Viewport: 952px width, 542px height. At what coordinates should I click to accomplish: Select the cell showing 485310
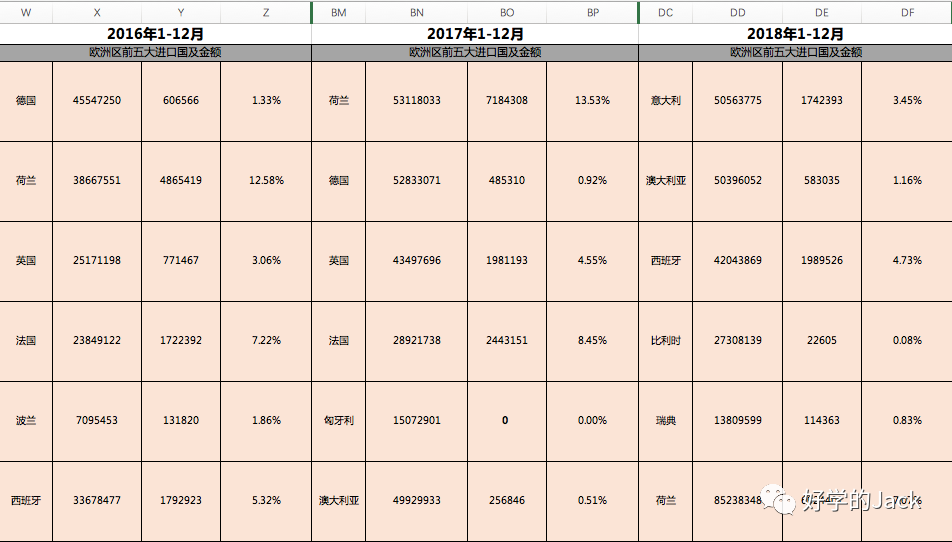pyautogui.click(x=507, y=181)
